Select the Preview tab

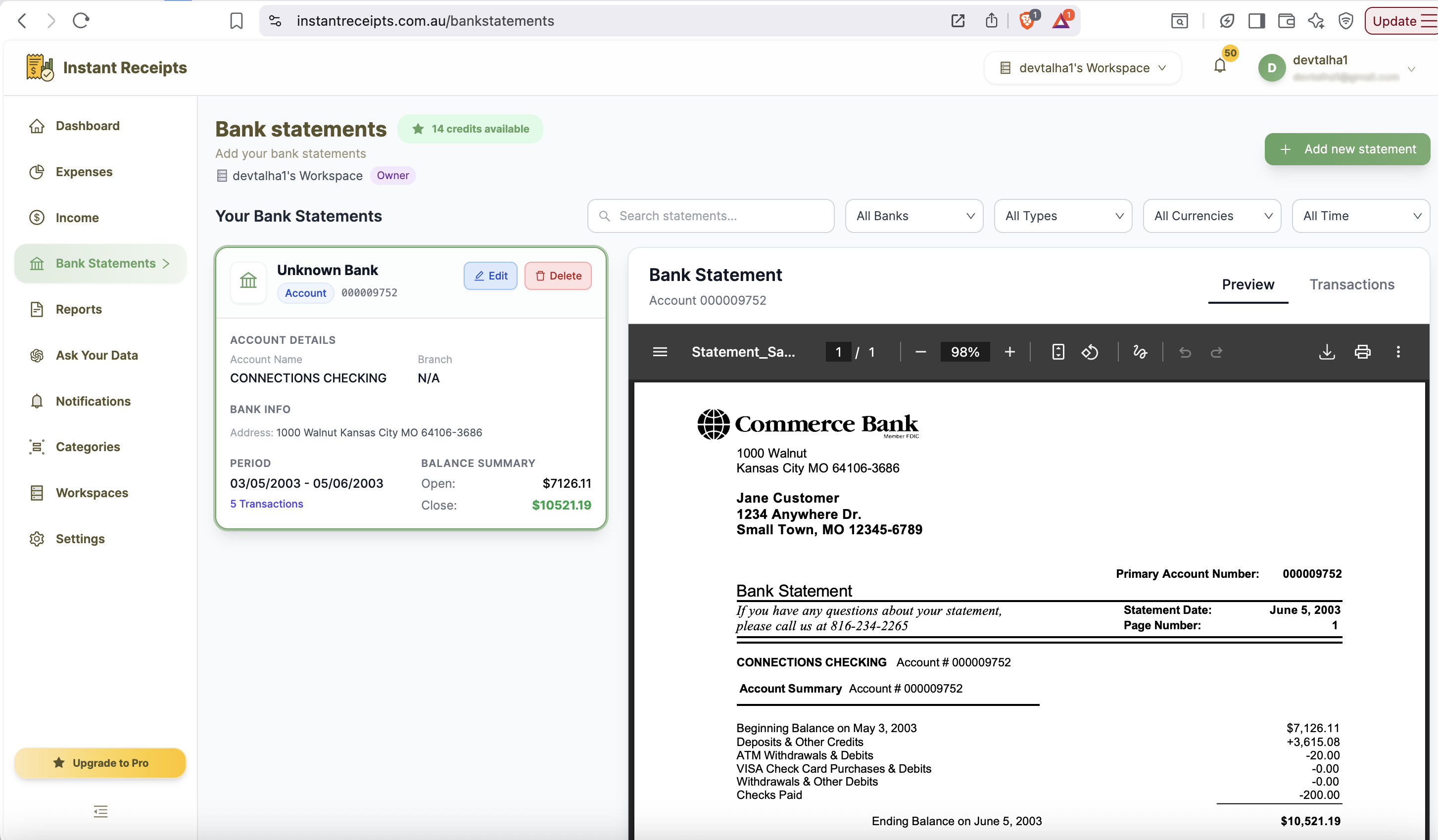(1248, 284)
